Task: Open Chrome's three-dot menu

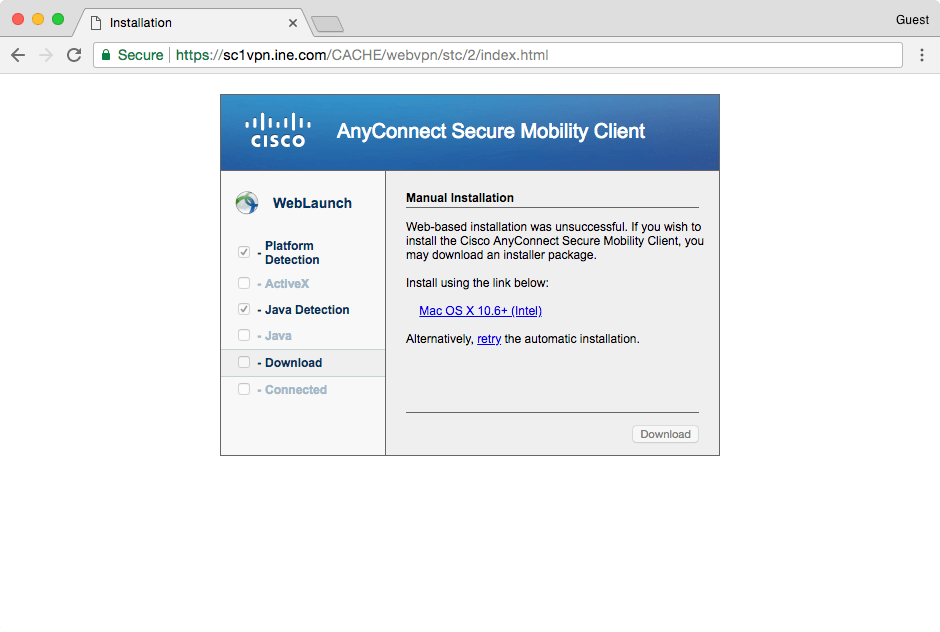Action: (922, 55)
